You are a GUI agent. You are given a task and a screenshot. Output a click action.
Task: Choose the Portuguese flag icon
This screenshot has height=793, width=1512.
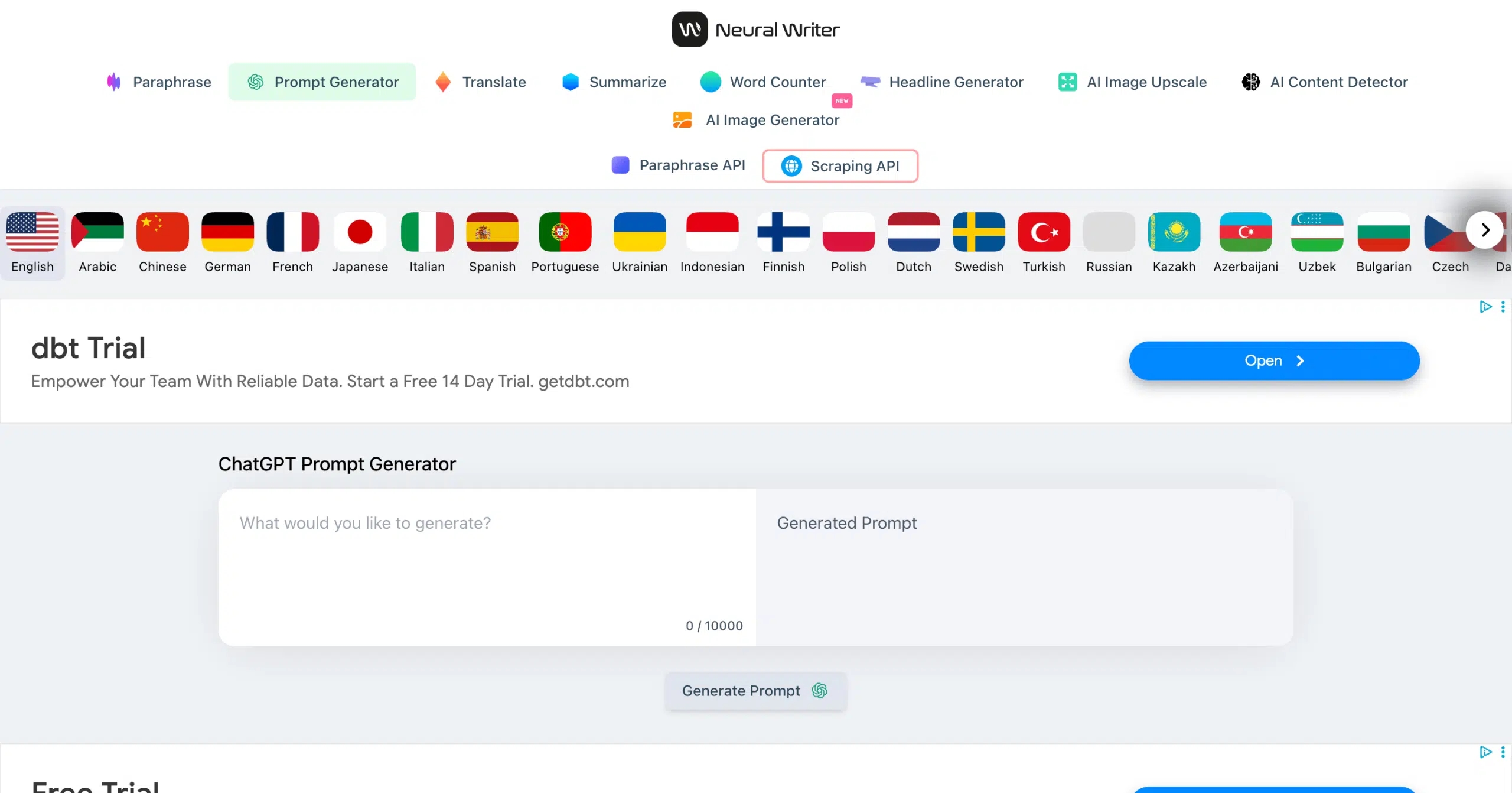[565, 232]
